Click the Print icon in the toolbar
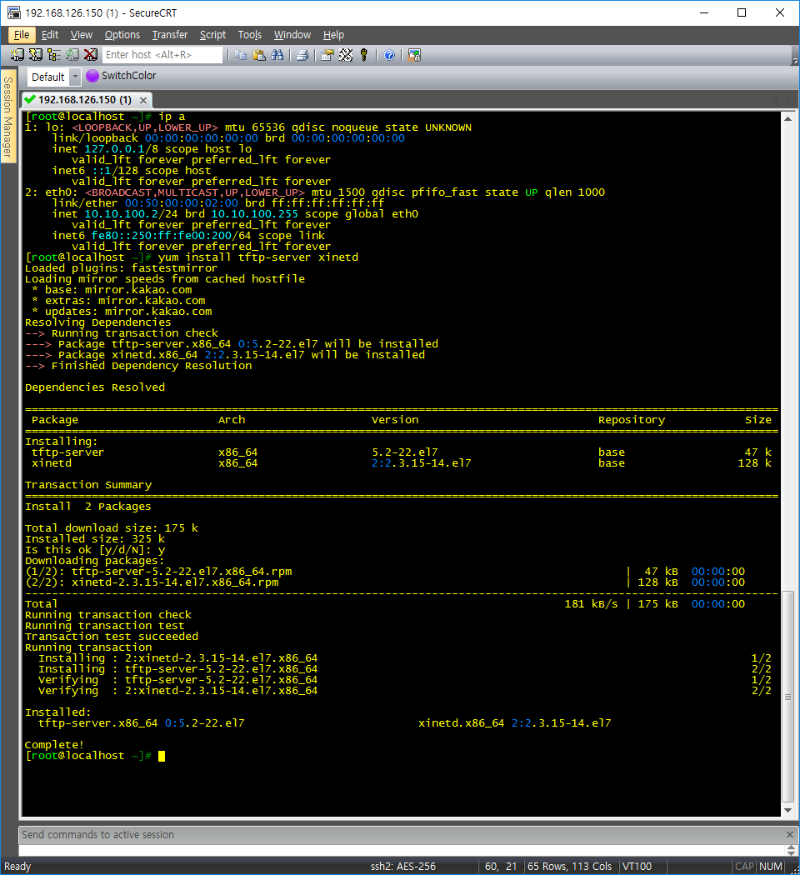Screen dimensions: 800x875 click(302, 55)
